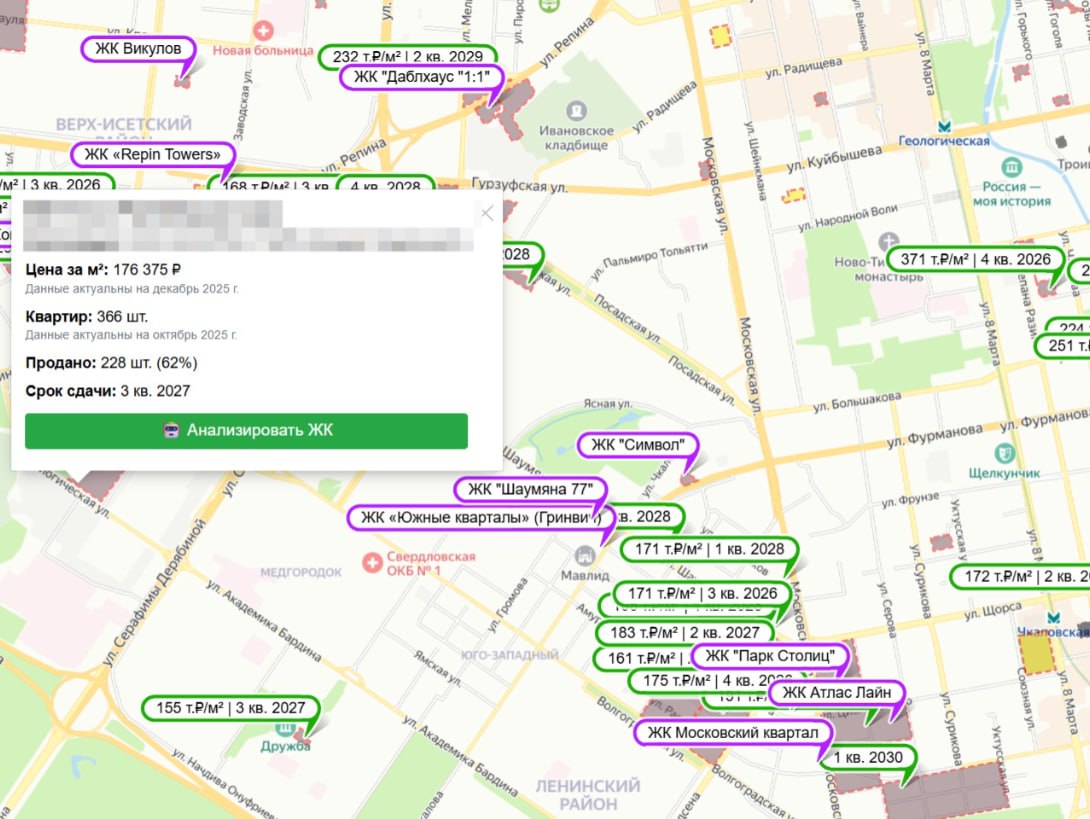The width and height of the screenshot is (1090, 819).
Task: Select the ЖК "Шаумяна 77" label
Action: point(530,489)
